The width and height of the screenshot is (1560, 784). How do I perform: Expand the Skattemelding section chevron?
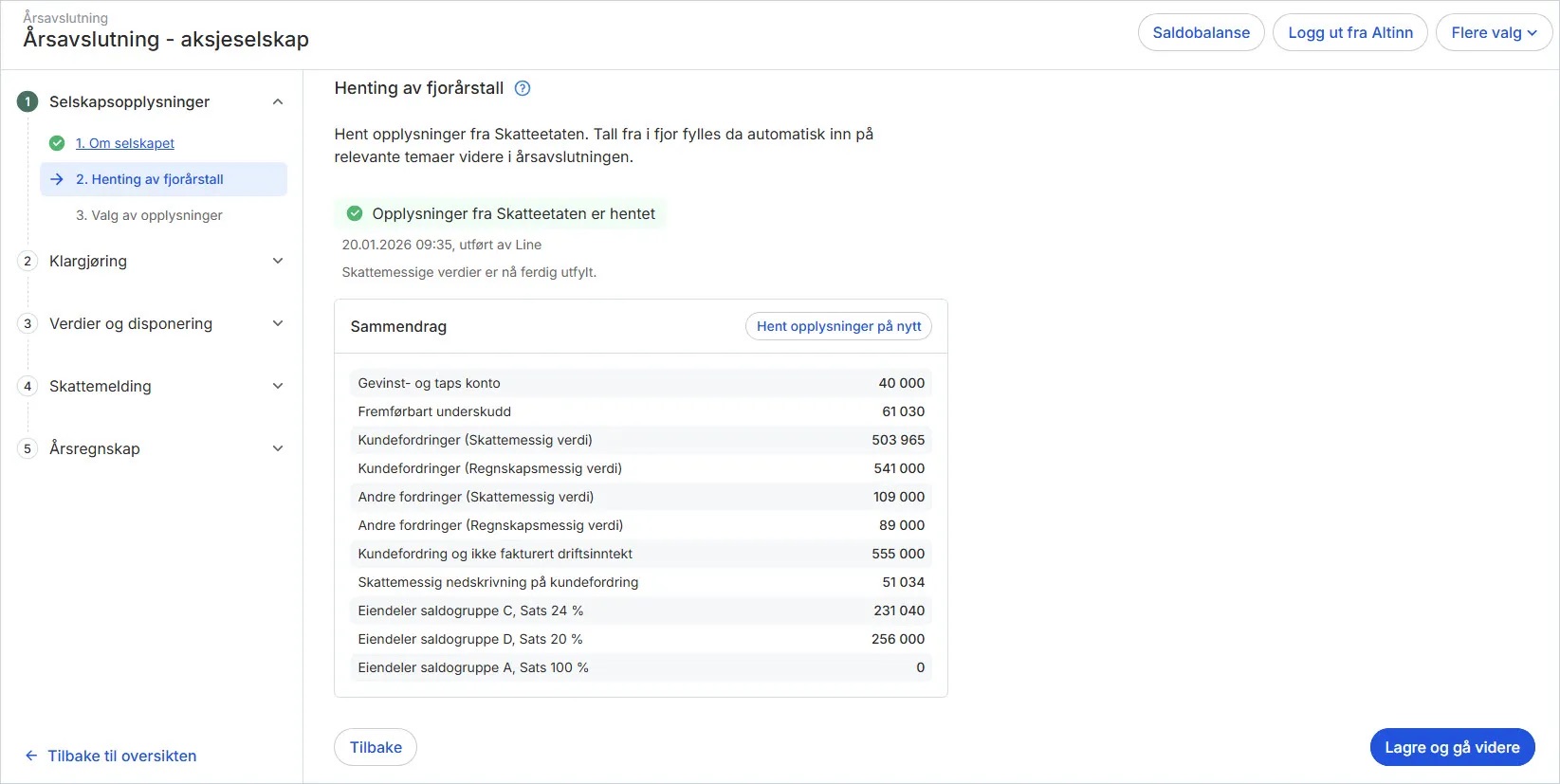[x=278, y=386]
